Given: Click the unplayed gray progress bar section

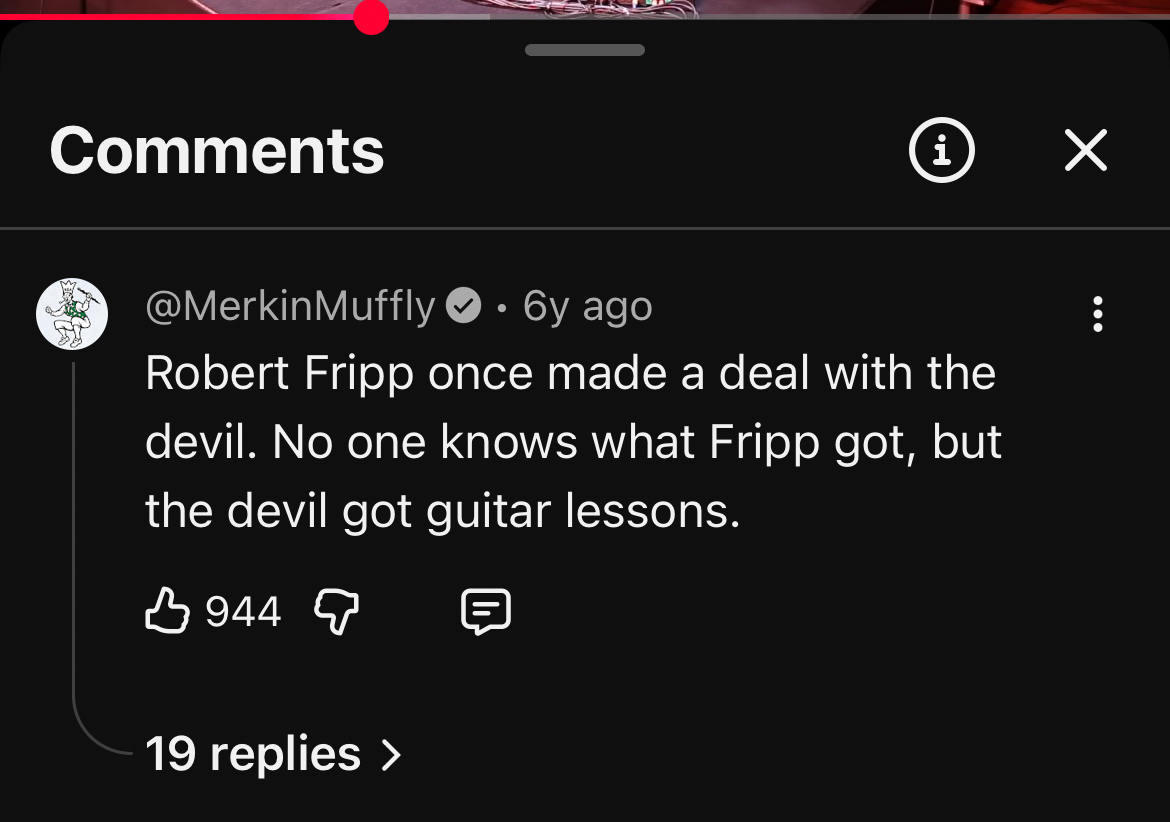Looking at the screenshot, I should [780, 17].
